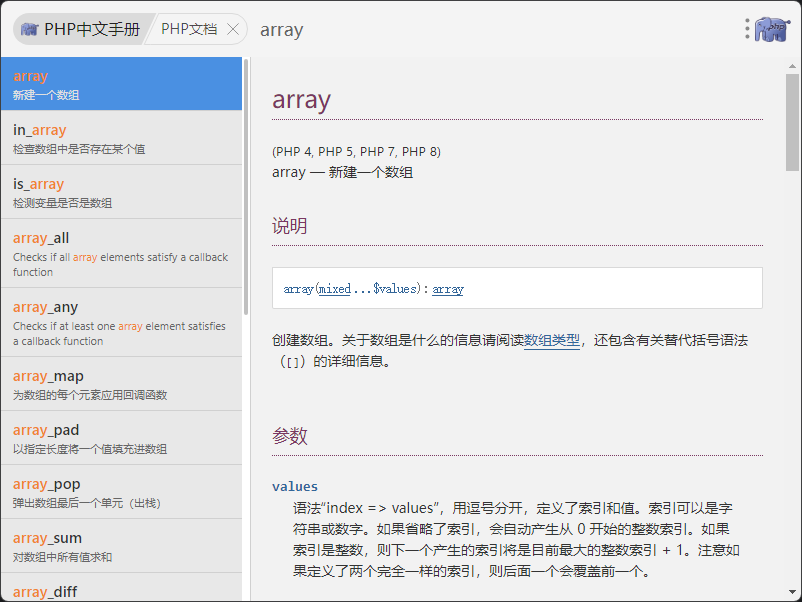Switch to the PHP文档 tab

[189, 29]
